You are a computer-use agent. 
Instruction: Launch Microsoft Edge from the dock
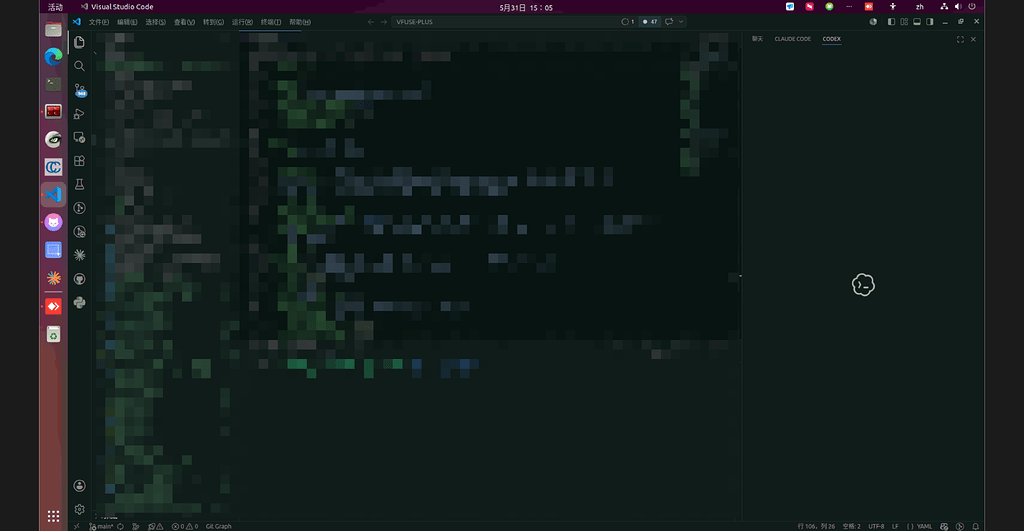pos(54,57)
